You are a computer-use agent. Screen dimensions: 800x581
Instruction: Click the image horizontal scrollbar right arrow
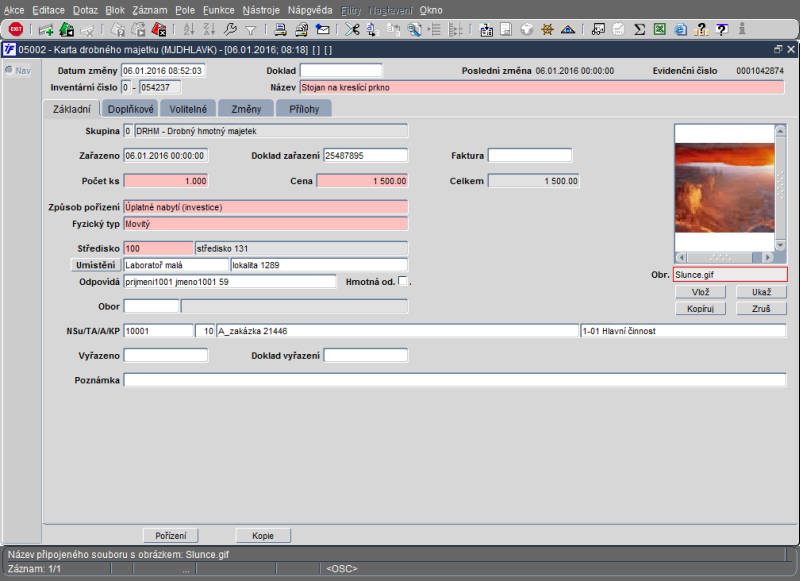(x=768, y=258)
